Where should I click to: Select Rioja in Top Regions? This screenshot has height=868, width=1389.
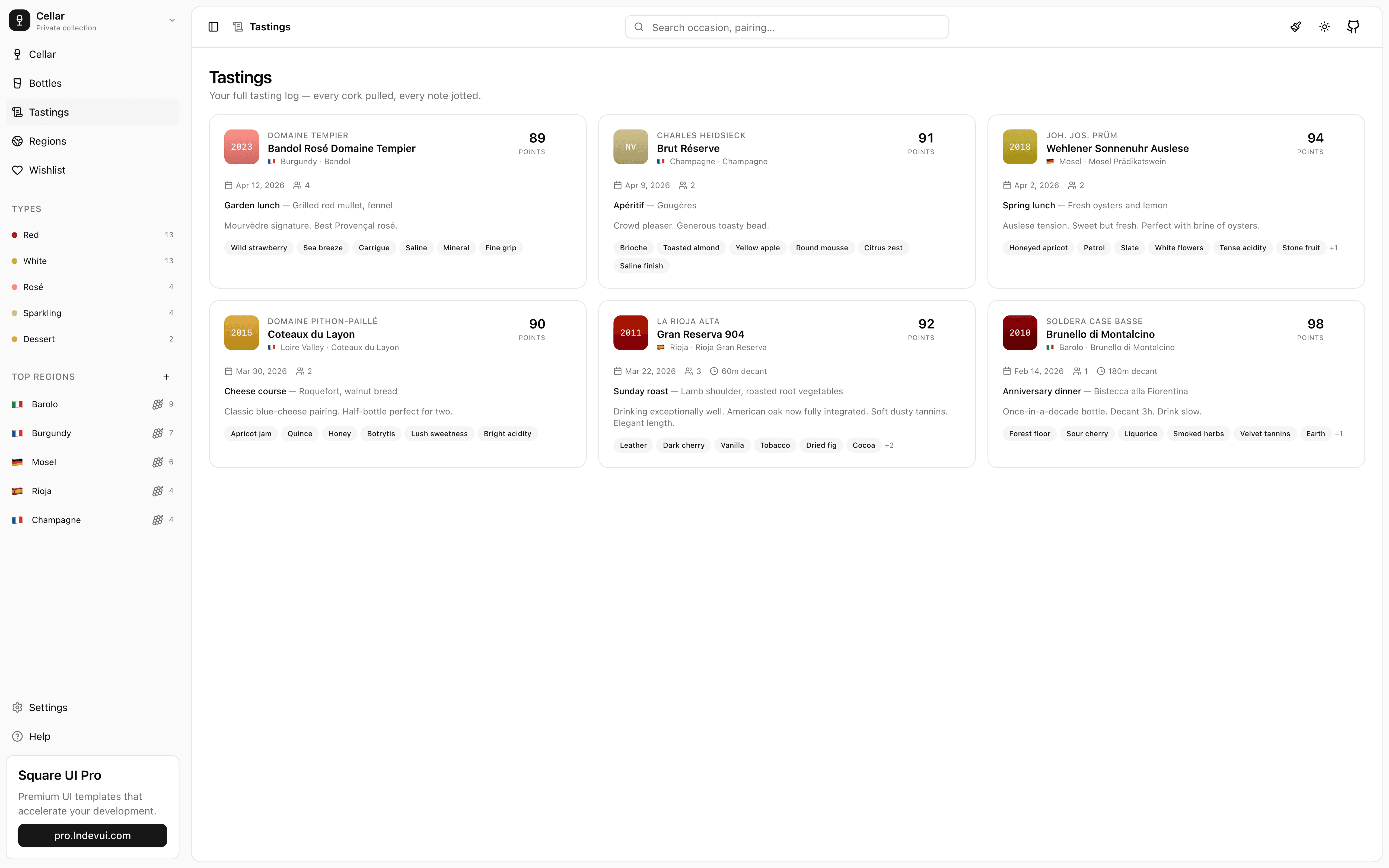click(93, 491)
